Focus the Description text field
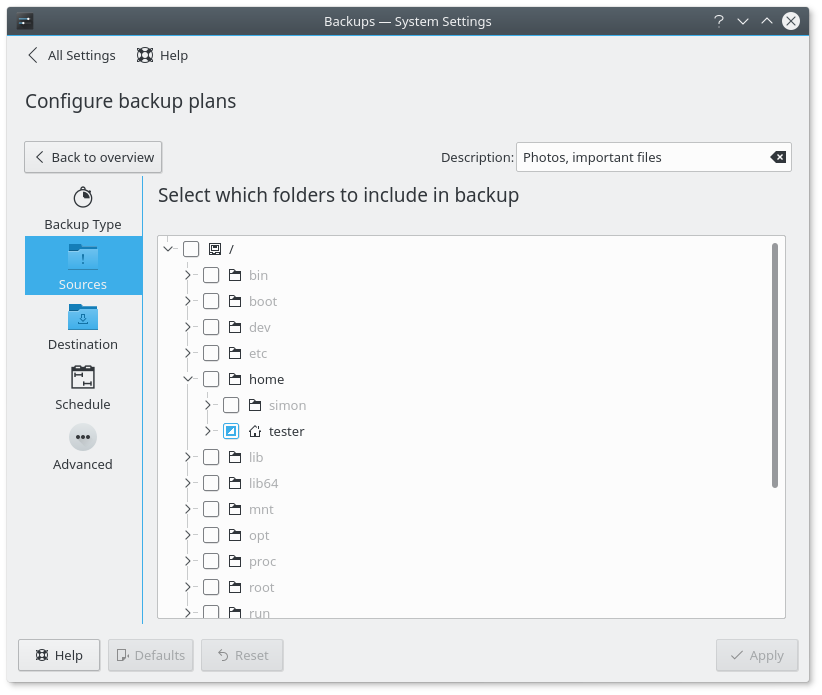This screenshot has width=822, height=695. [643, 157]
